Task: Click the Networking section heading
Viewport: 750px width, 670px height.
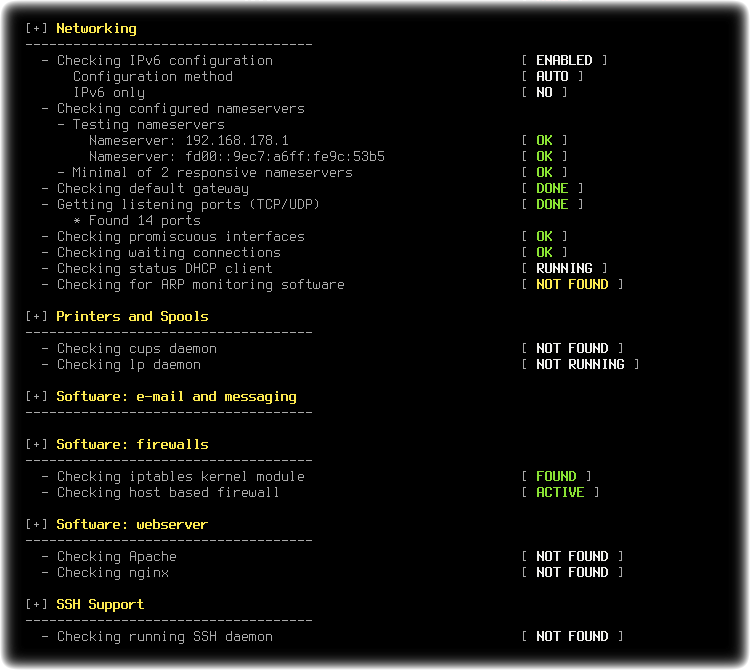Action: pos(96,29)
